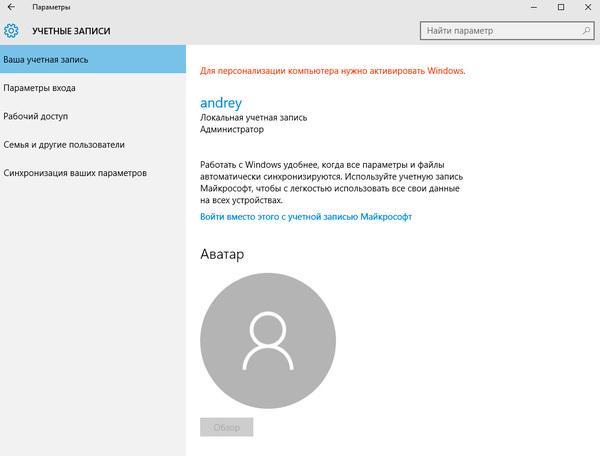Image resolution: width=600 pixels, height=456 pixels.
Task: Click the 'Параметры' window title text
Action: [x=51, y=7]
